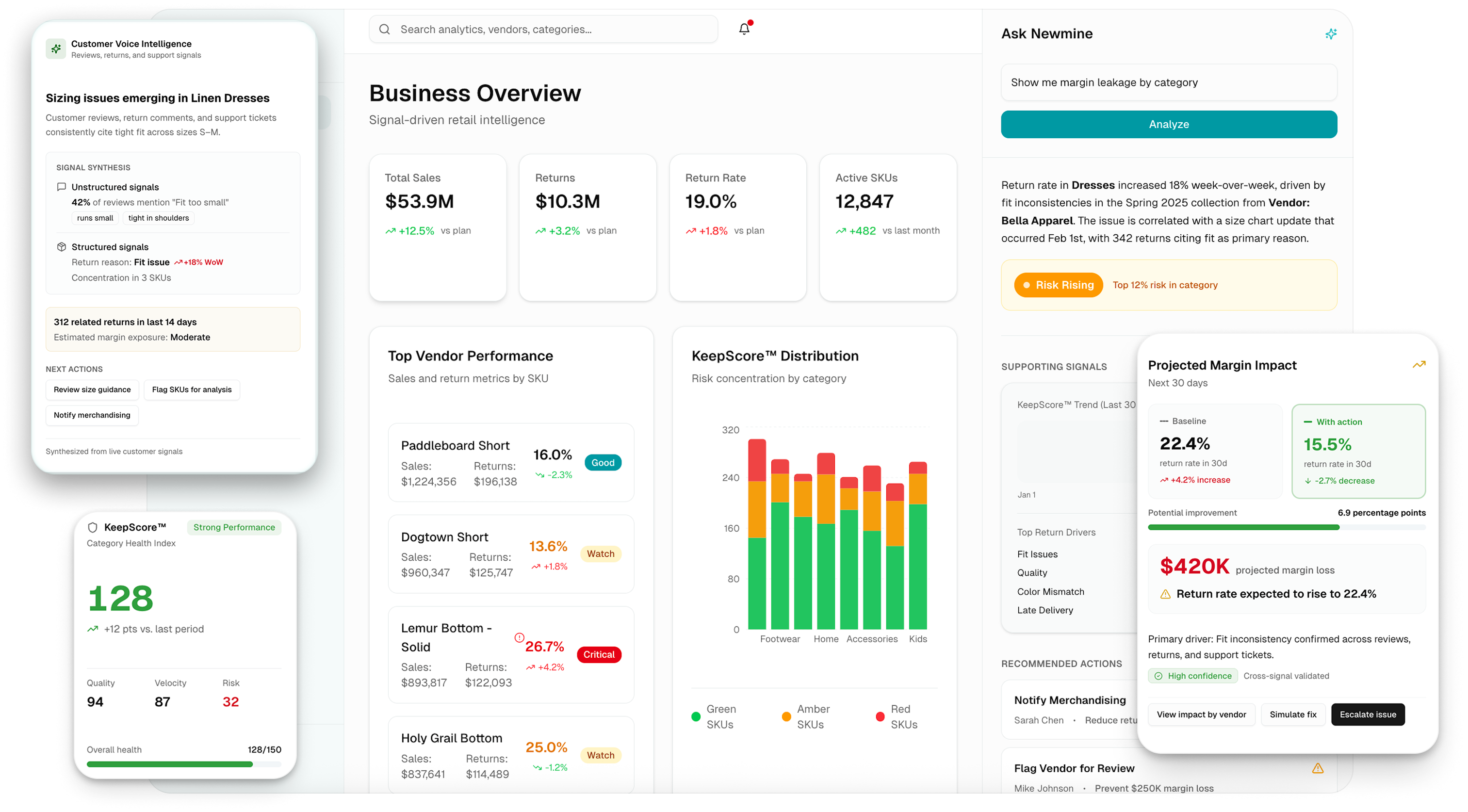Click Escalate issue button
The width and height of the screenshot is (1468, 812).
1368,714
